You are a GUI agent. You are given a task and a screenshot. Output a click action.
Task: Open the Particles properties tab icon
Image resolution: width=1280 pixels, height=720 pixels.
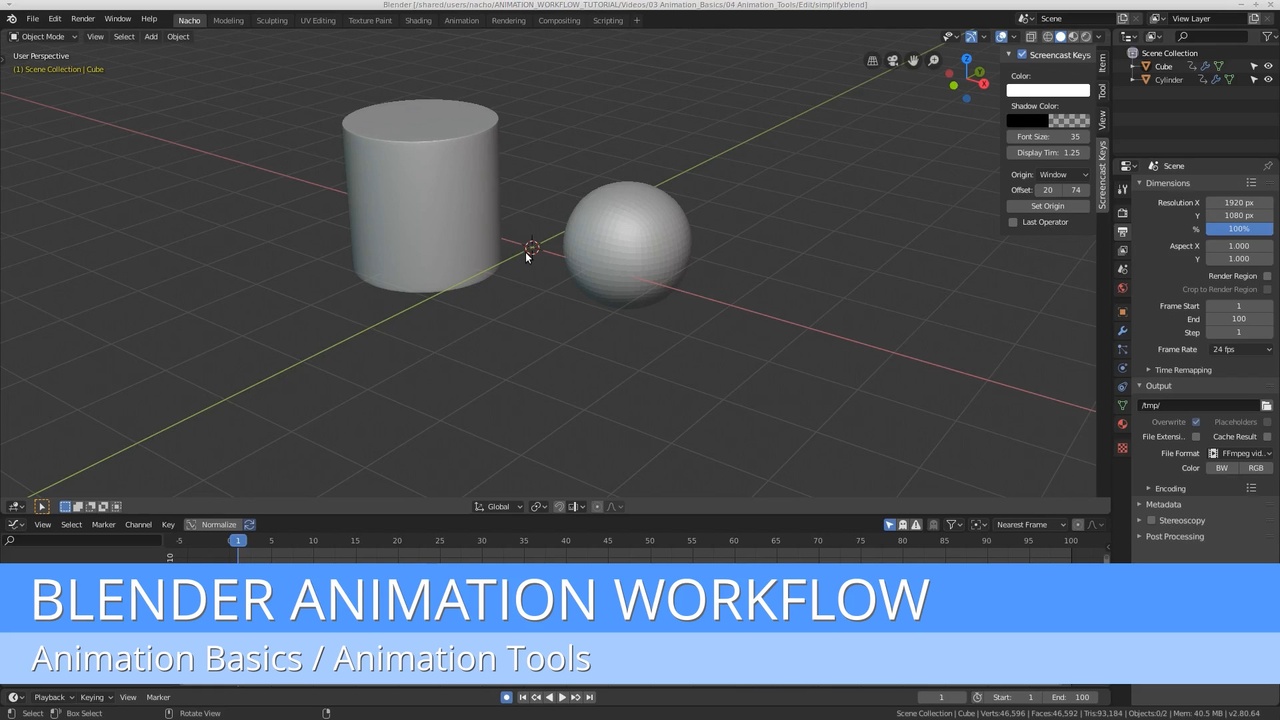pos(1122,349)
